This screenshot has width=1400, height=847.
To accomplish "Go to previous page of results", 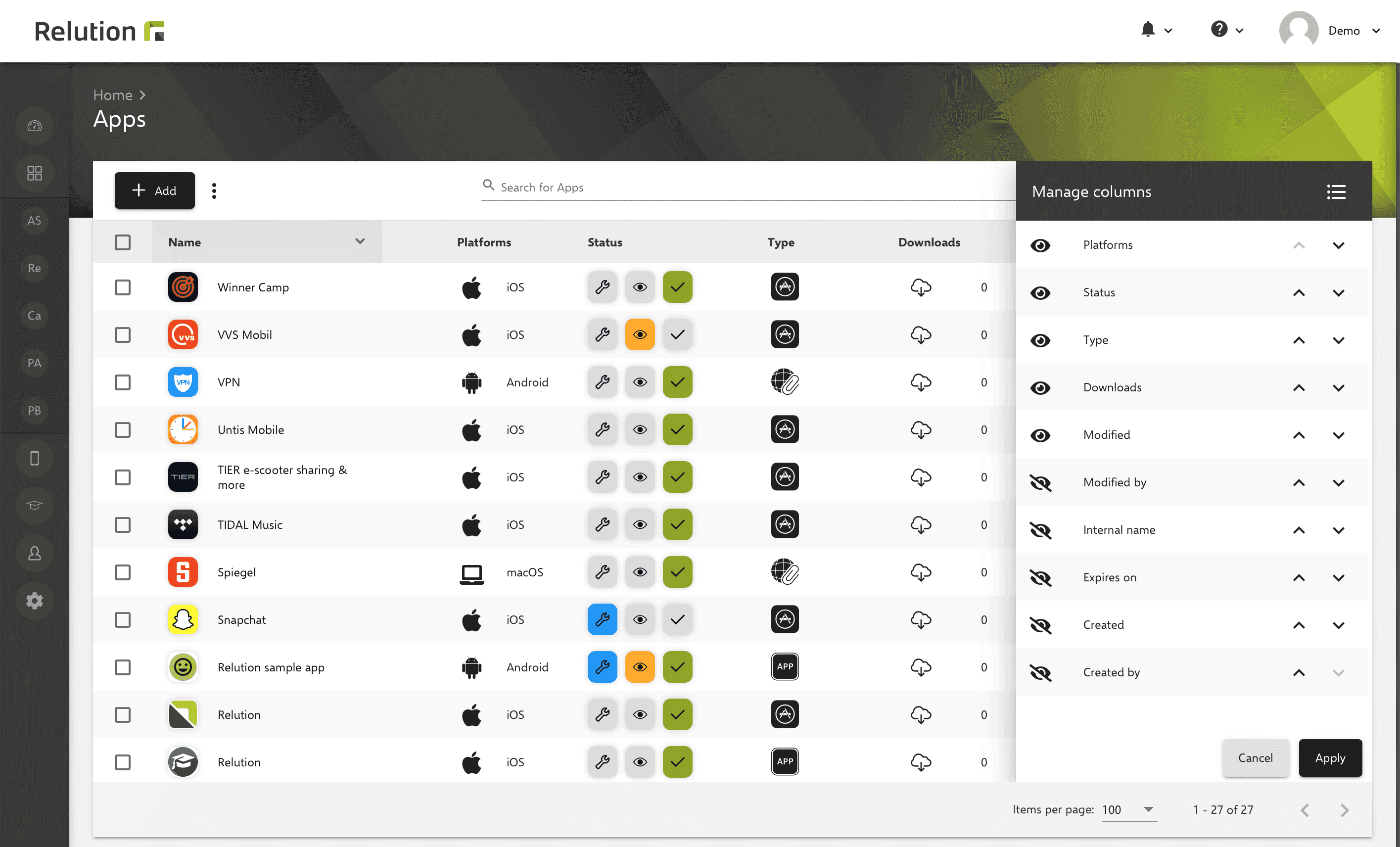I will 1305,810.
